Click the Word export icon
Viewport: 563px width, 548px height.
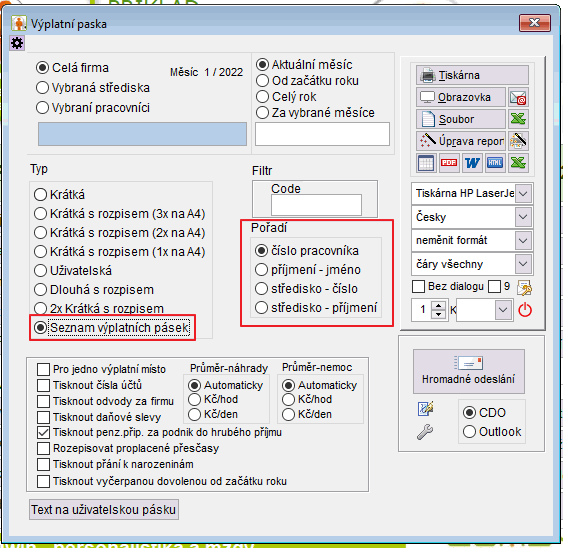tap(472, 163)
